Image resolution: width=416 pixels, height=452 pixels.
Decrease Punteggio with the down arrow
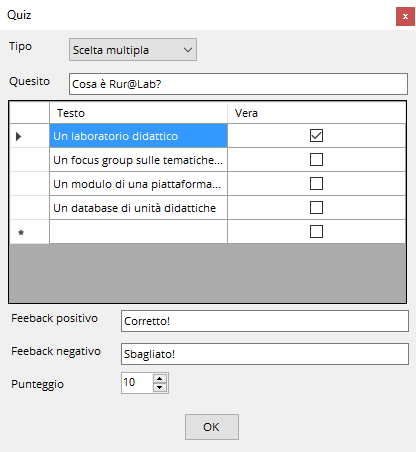click(160, 387)
